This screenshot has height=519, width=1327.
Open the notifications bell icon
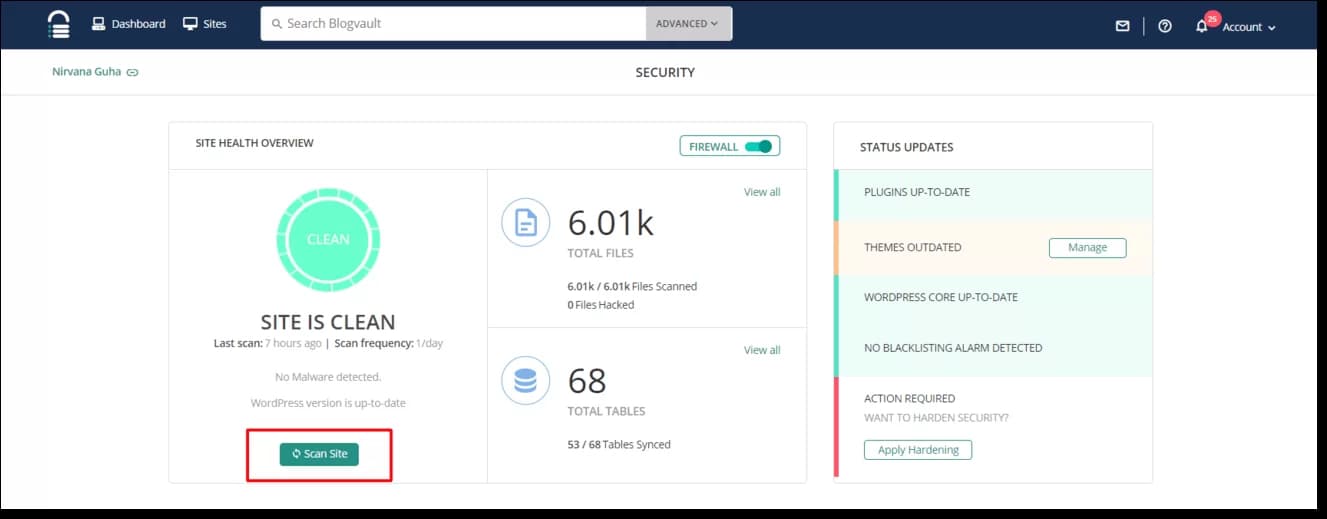tap(1202, 26)
